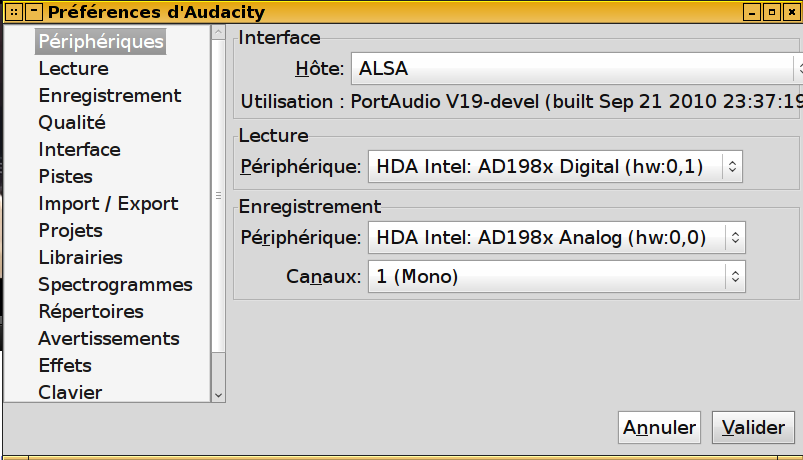Go to the Enregistrement preferences section

[x=110, y=96]
